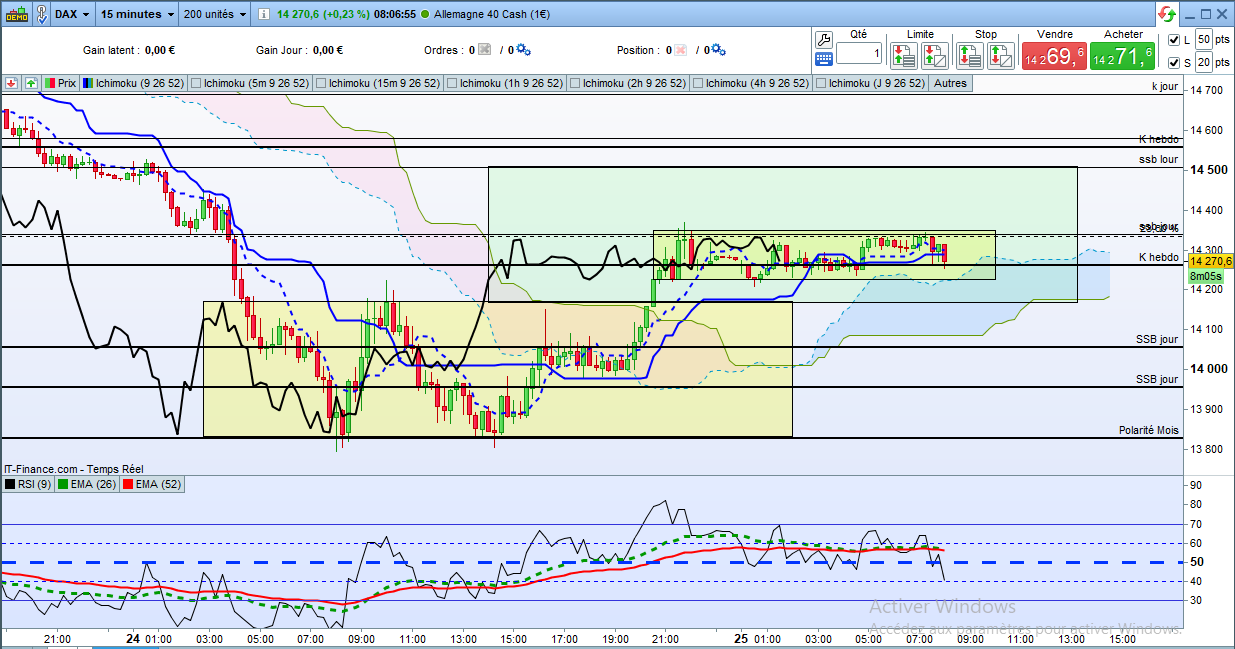Click the L points field showing 50
This screenshot has width=1235, height=649.
[1204, 40]
